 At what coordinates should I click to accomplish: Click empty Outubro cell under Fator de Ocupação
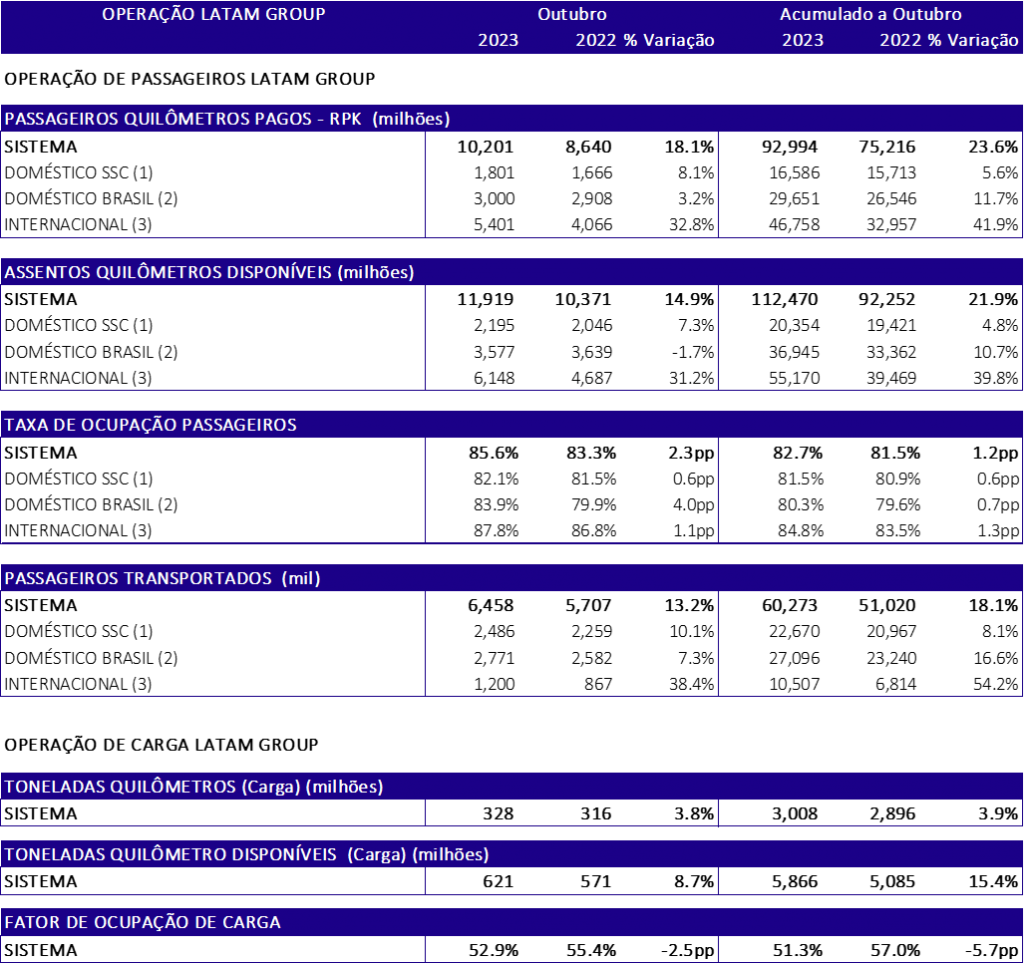(572, 950)
